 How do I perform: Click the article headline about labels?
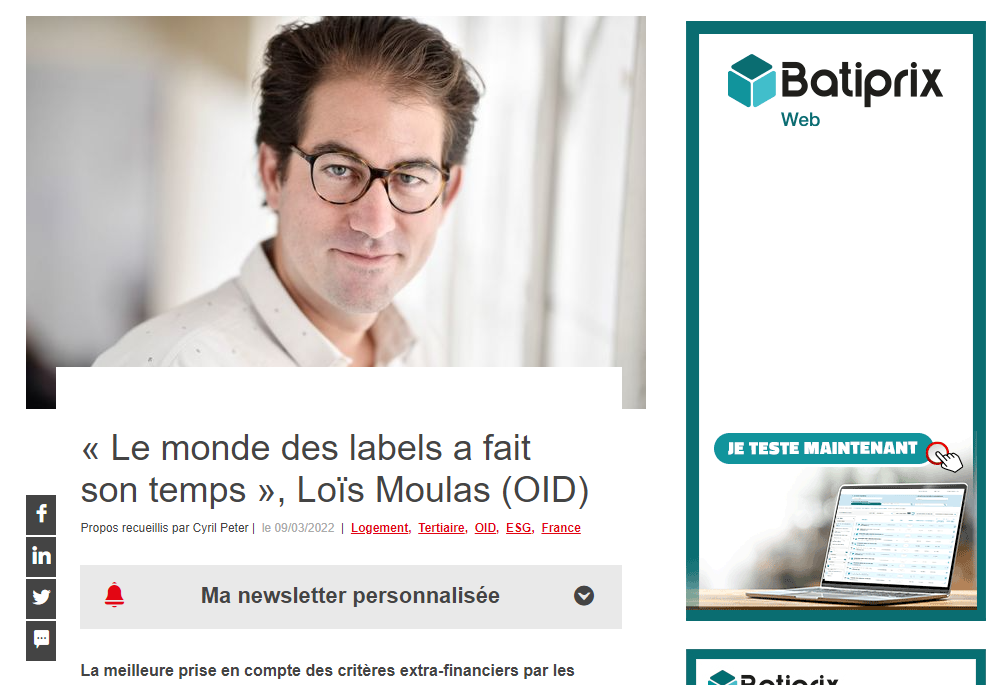335,469
